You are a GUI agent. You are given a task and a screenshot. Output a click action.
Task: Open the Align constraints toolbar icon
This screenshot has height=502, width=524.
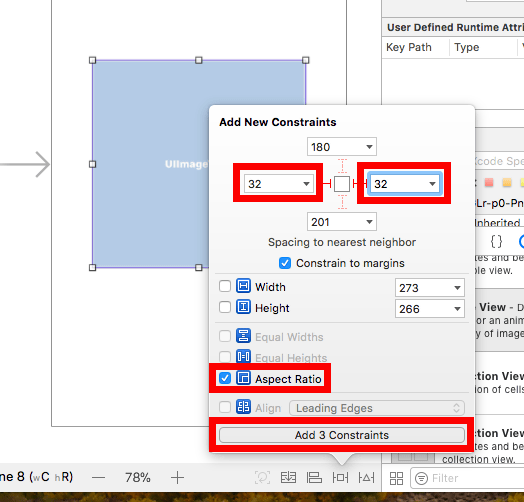(314, 478)
